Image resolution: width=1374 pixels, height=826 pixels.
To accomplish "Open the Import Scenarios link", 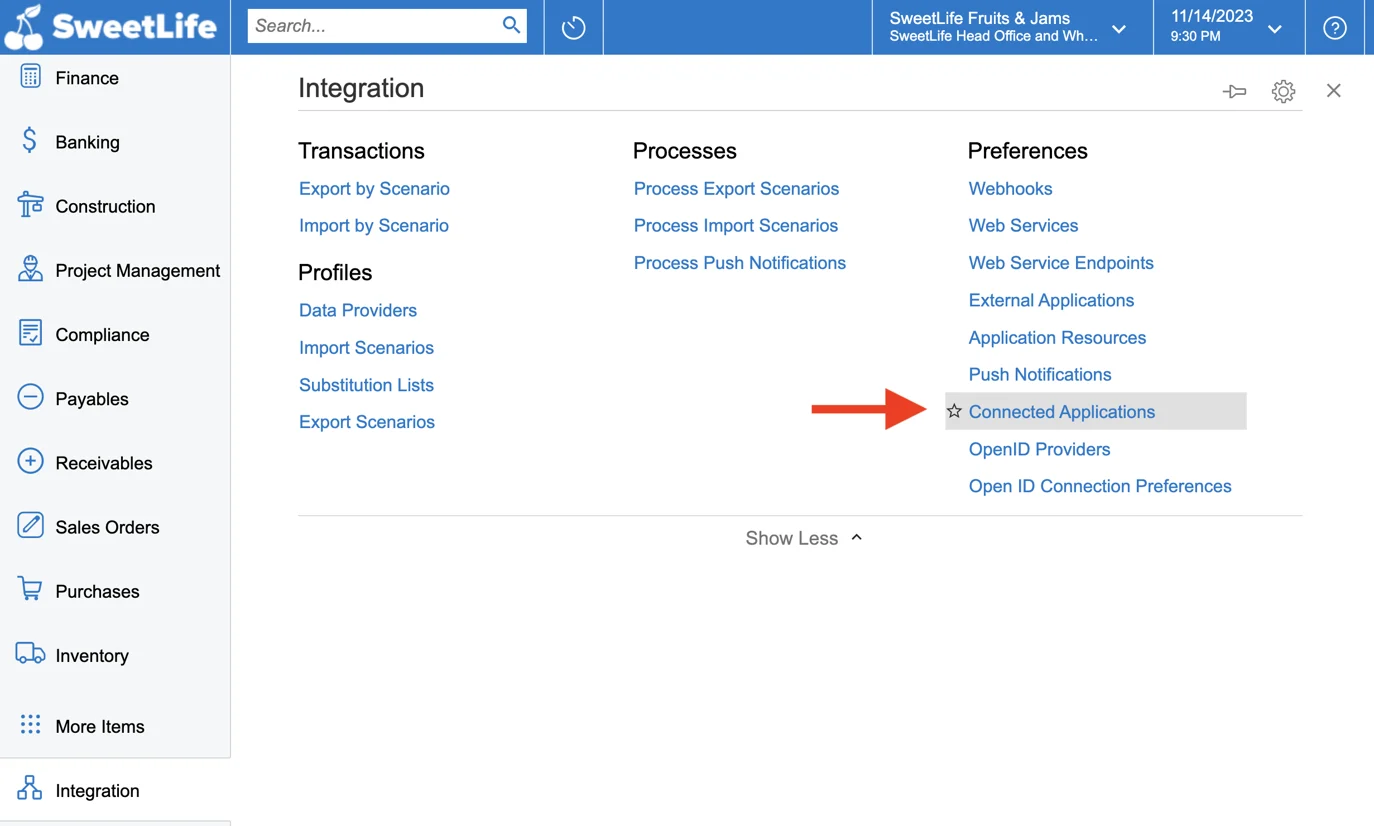I will click(x=366, y=348).
